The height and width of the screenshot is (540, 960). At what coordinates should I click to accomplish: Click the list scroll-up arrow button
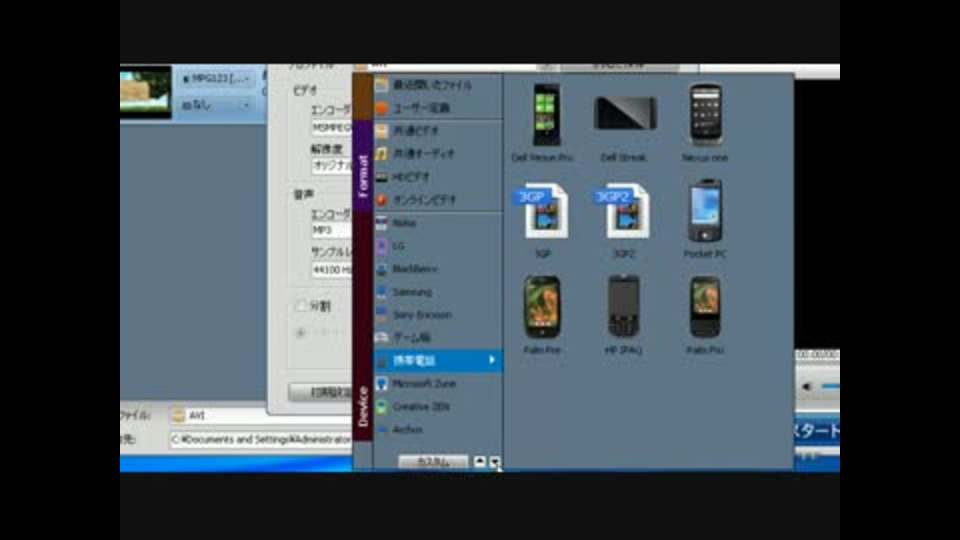tap(480, 462)
